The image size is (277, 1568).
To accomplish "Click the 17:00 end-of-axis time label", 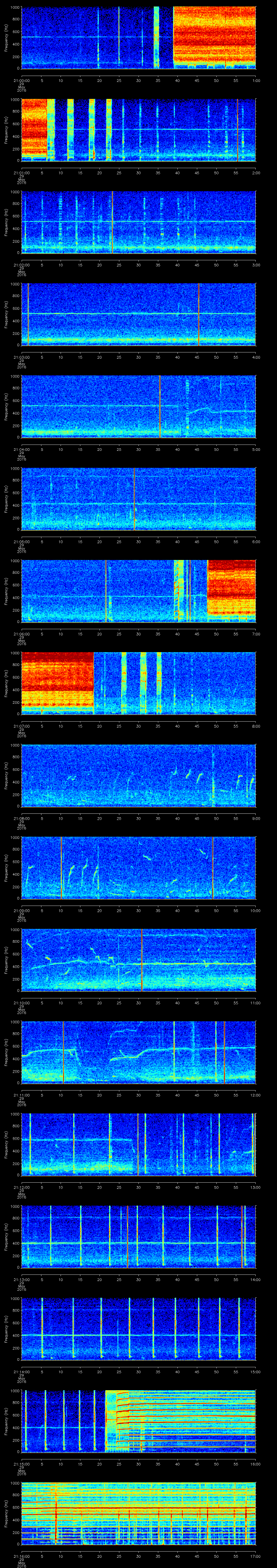I will [x=255, y=1556].
